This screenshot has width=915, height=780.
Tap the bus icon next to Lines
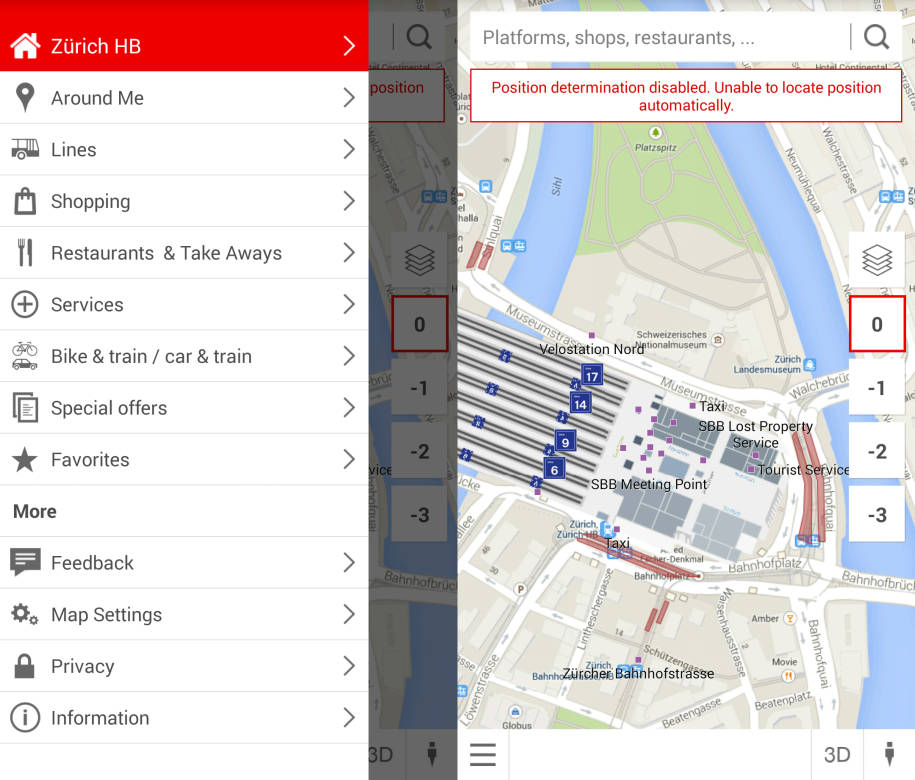[25, 149]
